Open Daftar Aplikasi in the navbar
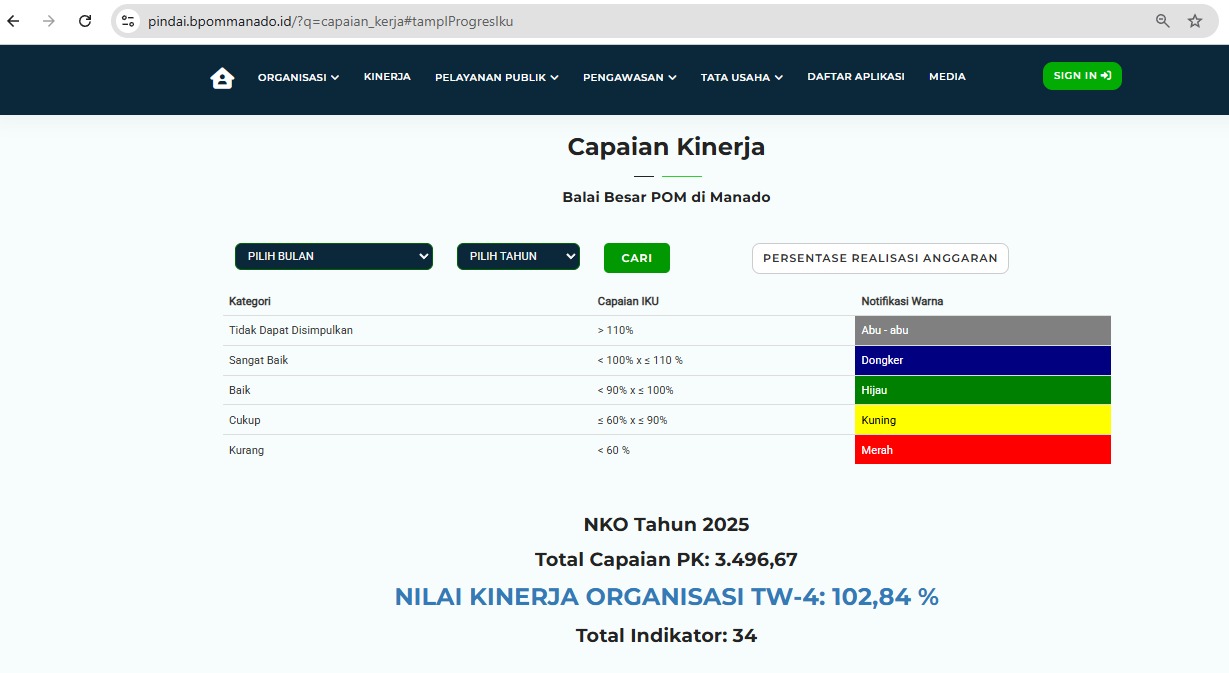 click(855, 77)
